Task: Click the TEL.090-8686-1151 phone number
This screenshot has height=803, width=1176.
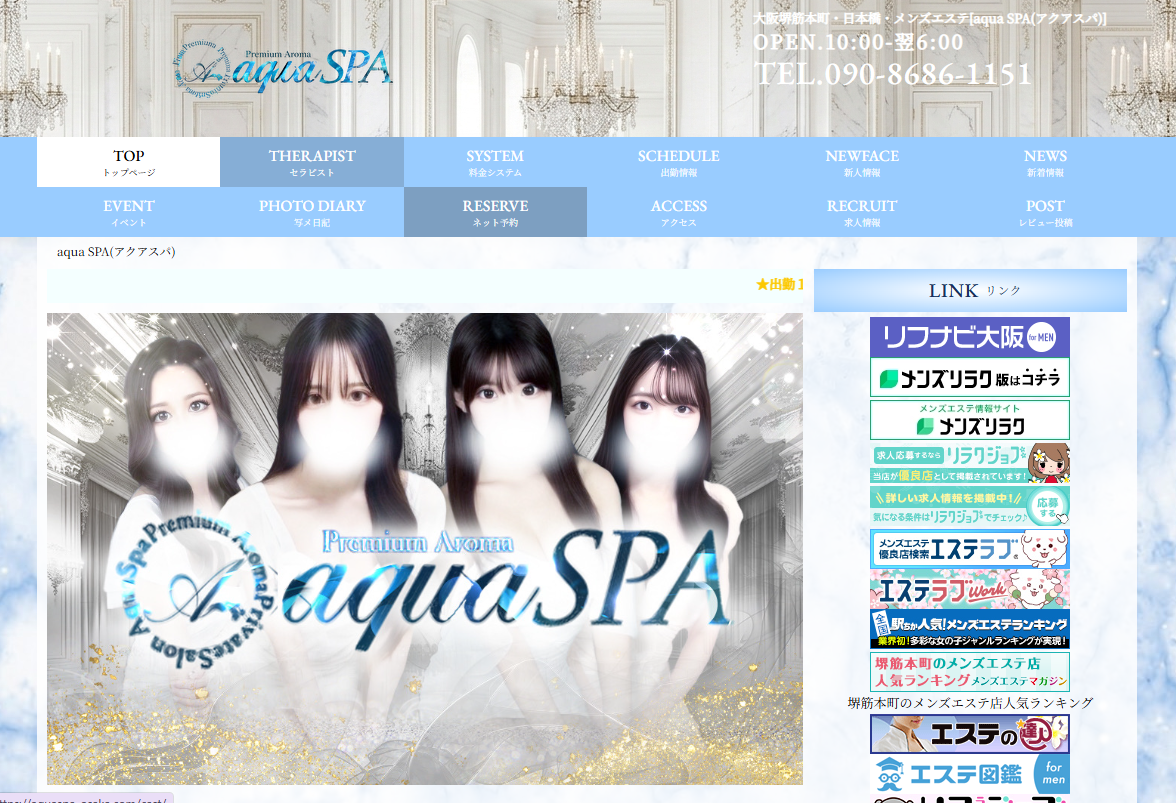Action: 893,74
